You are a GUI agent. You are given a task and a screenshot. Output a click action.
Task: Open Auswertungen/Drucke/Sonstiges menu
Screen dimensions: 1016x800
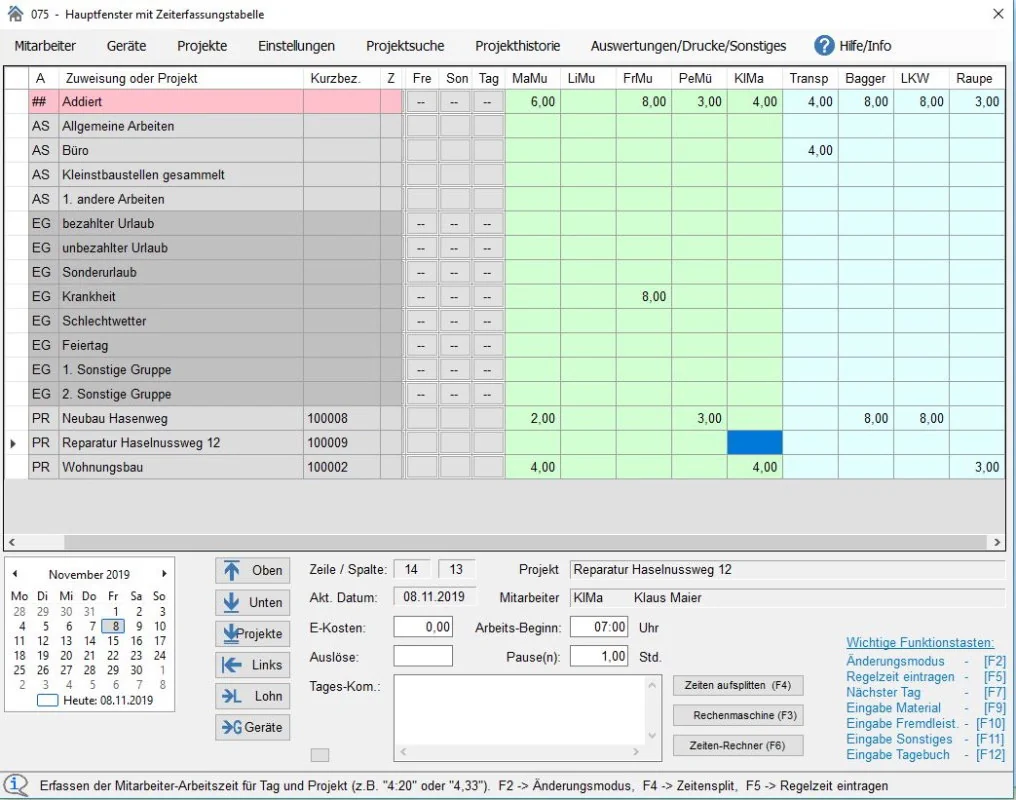(688, 46)
